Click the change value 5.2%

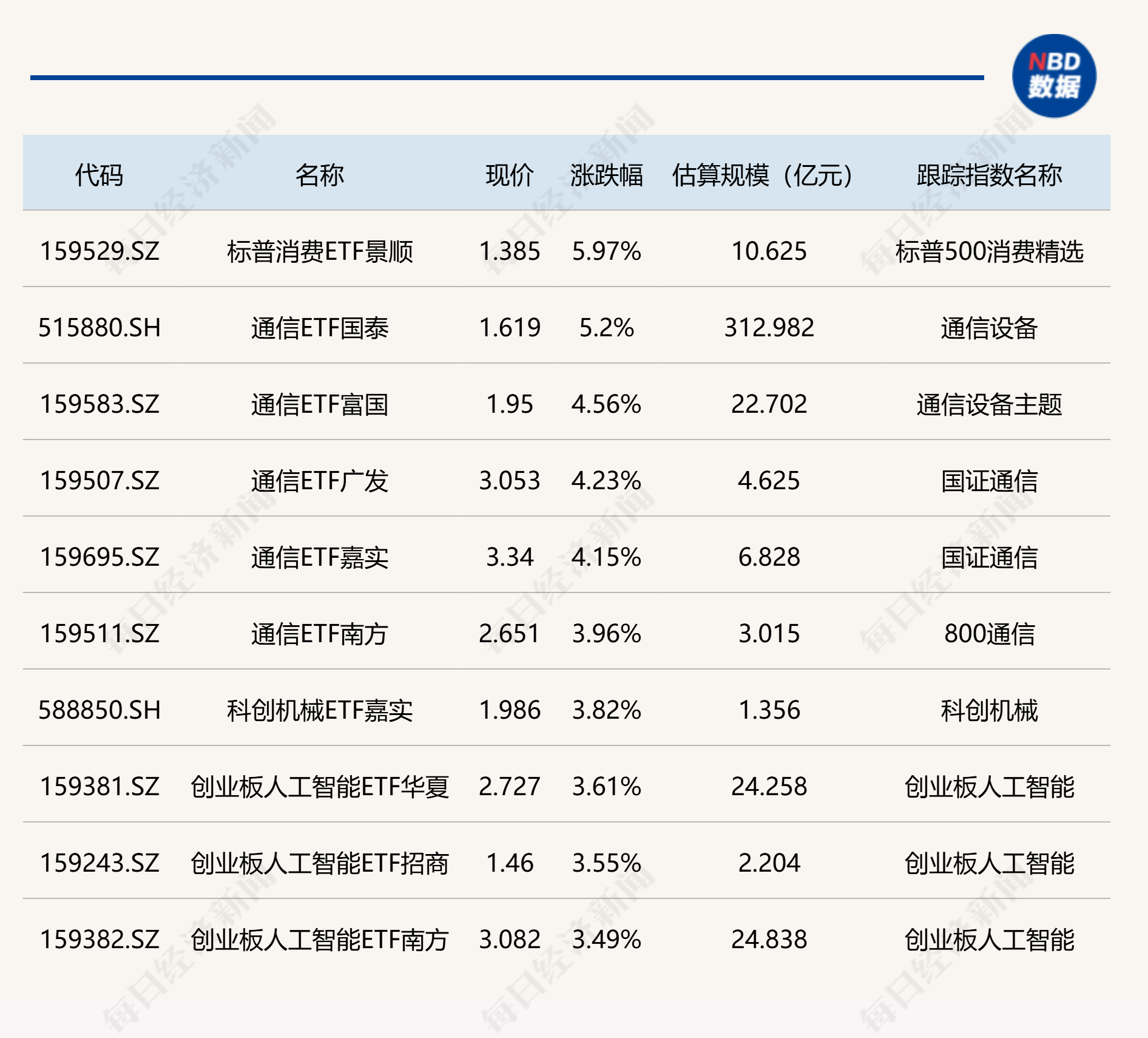point(607,328)
